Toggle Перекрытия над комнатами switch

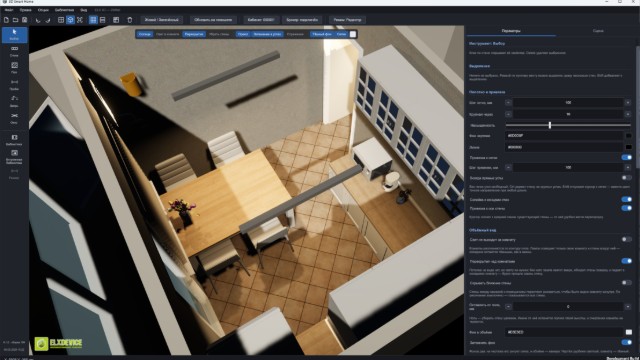(x=626, y=261)
